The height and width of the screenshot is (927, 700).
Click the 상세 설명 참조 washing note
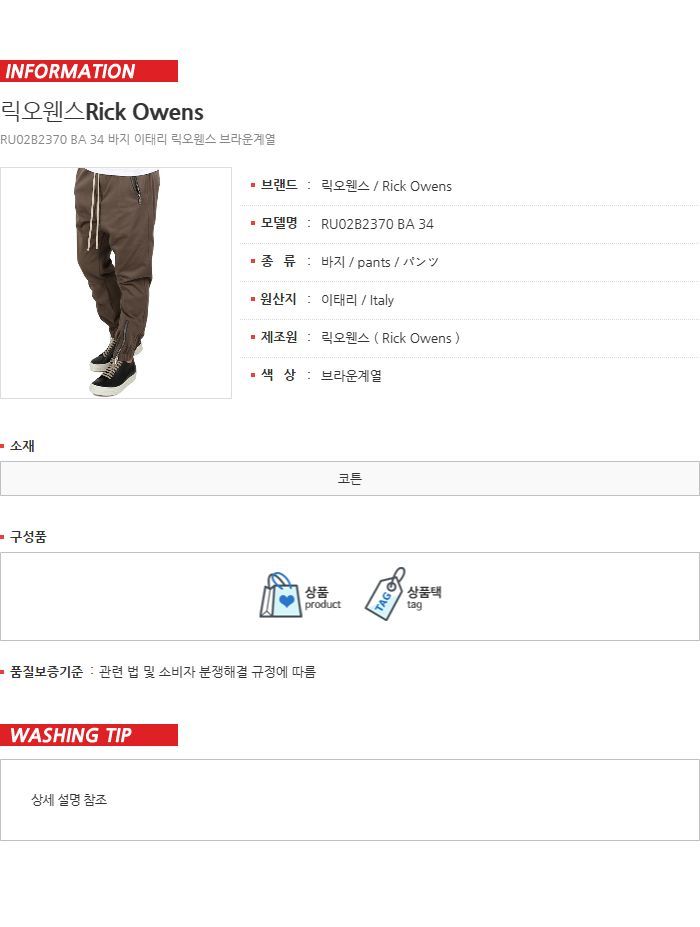[x=69, y=800]
